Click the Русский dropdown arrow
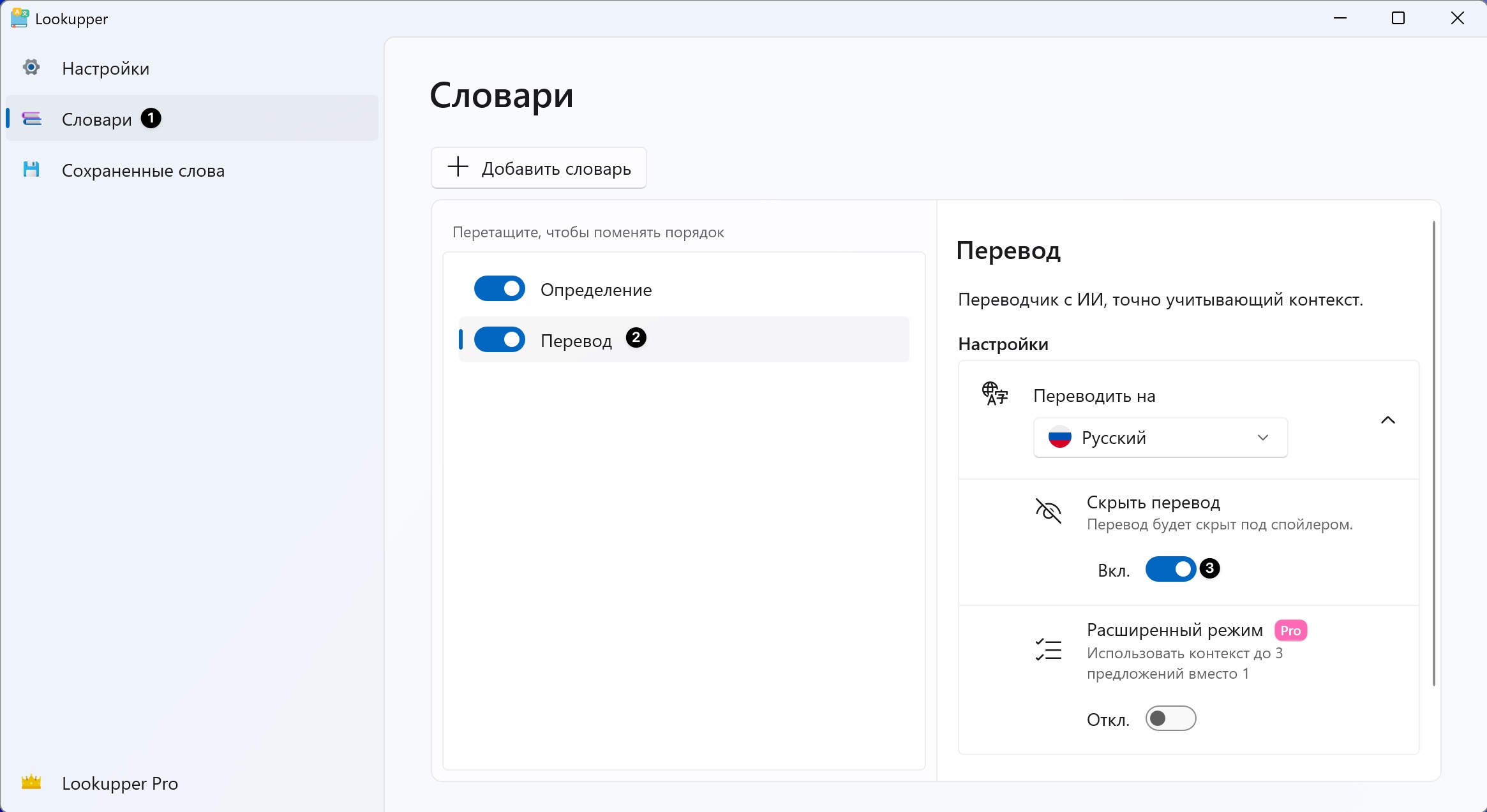Viewport: 1487px width, 812px height. [1262, 438]
